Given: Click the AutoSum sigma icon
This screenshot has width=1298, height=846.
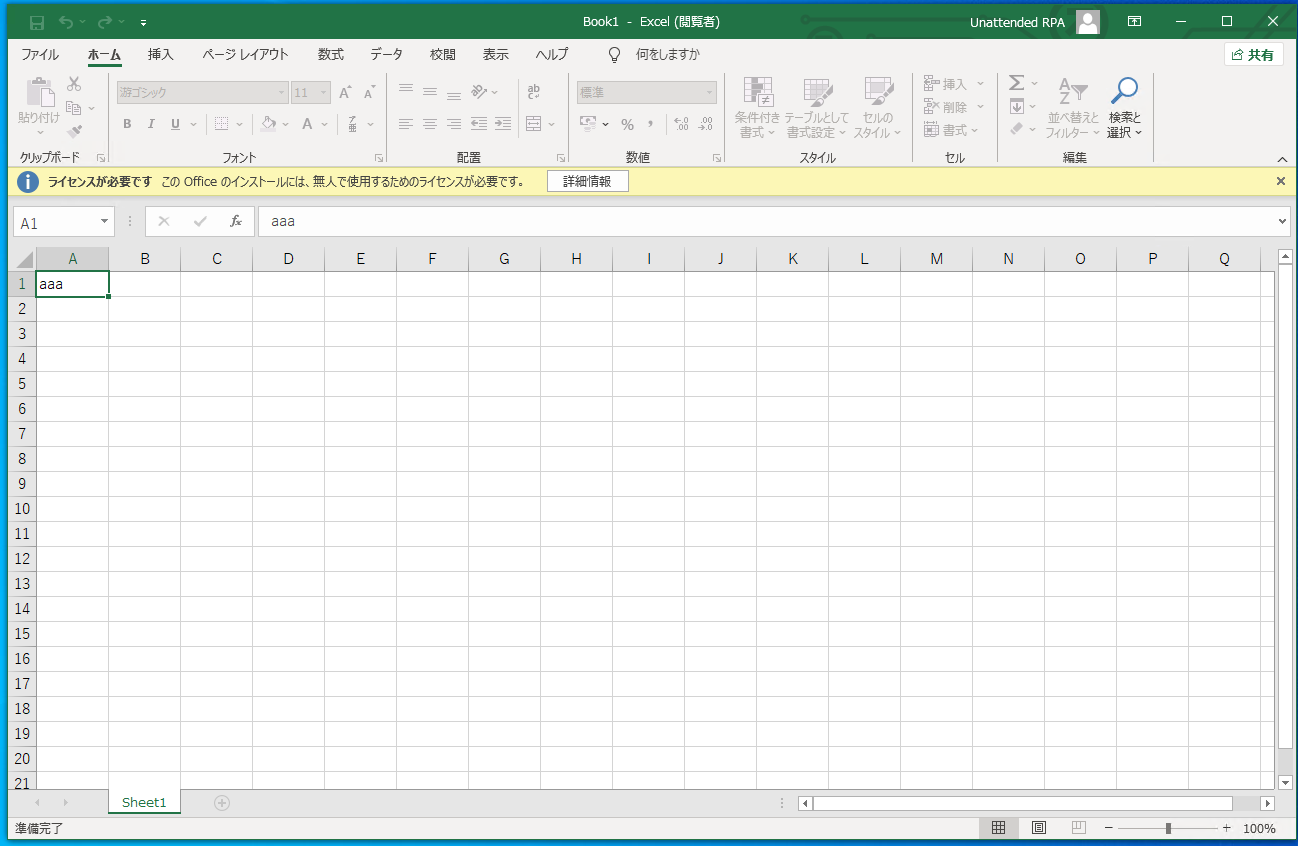Looking at the screenshot, I should pyautogui.click(x=1017, y=83).
